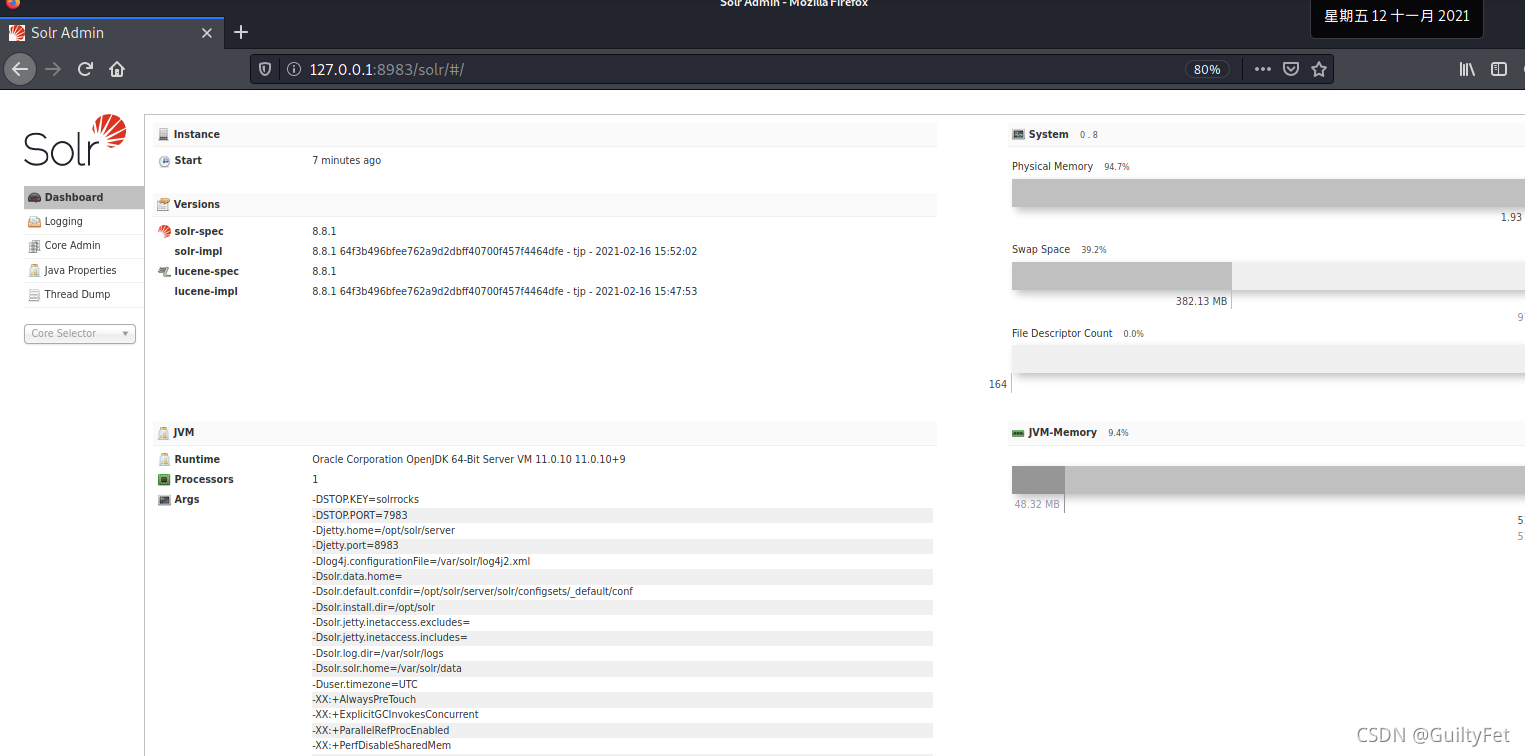Screen dimensions: 1525x756
Task: Click the date display in top panel
Action: 1396,17
